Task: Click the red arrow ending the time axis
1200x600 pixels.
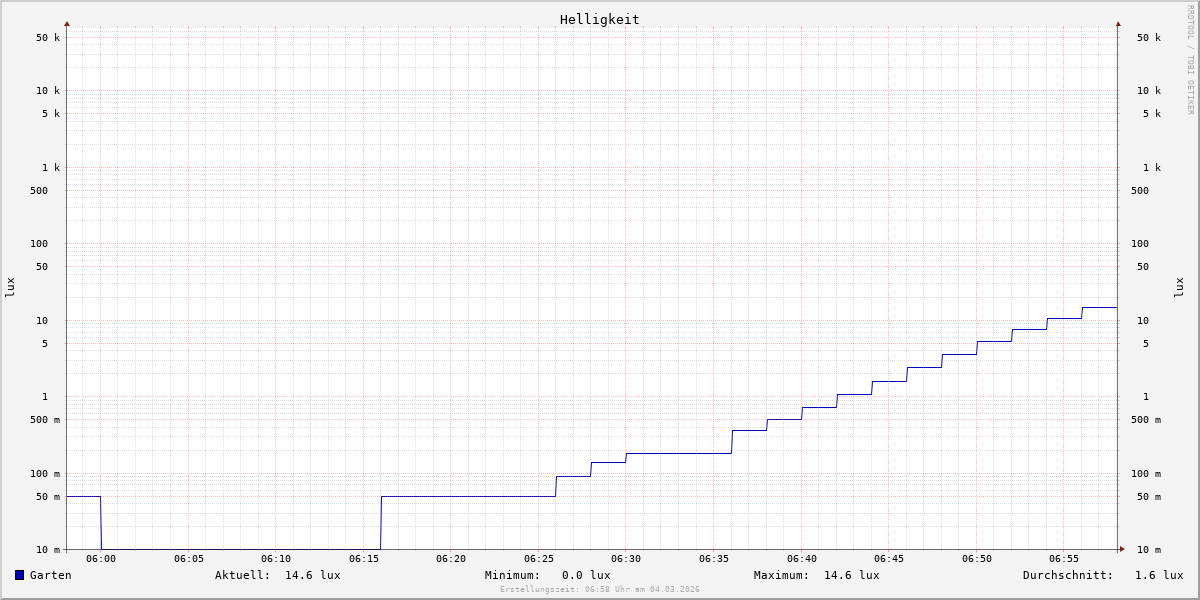Action: pyautogui.click(x=1122, y=549)
